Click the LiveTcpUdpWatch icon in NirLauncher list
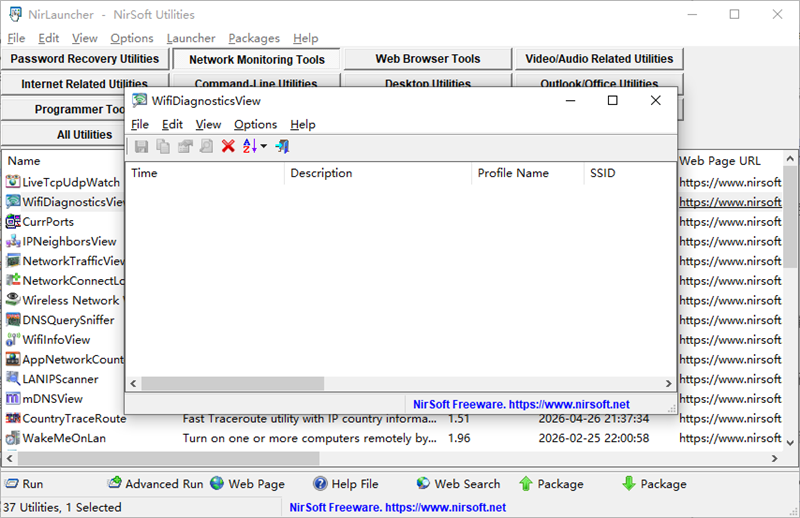The height and width of the screenshot is (518, 800). click(x=13, y=182)
